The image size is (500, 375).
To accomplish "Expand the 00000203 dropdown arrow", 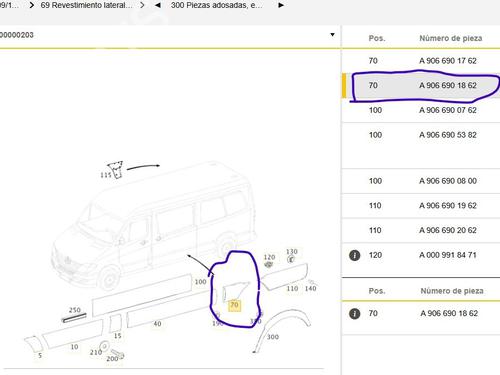I will 332,35.
